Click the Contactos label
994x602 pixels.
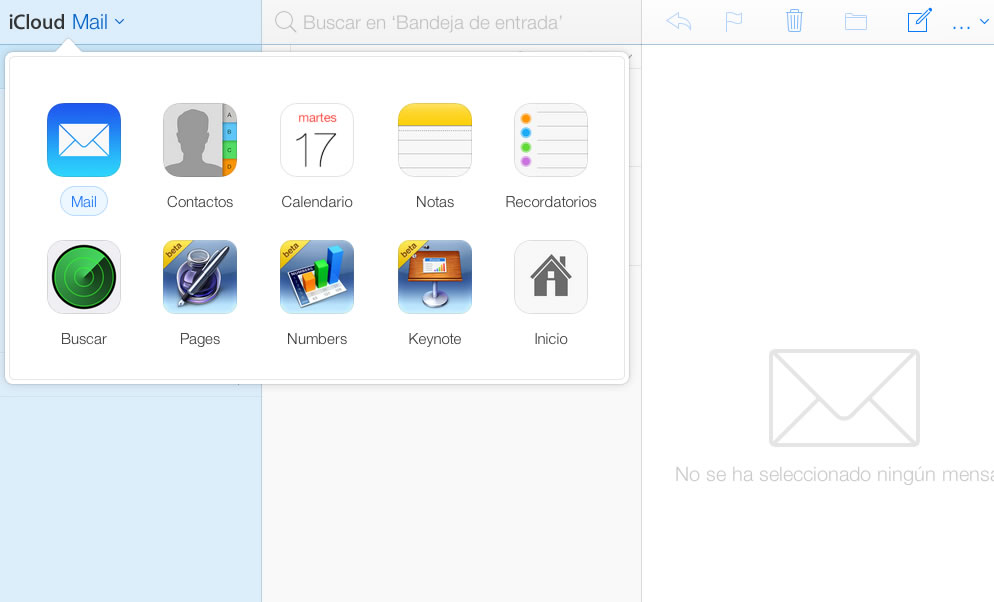tap(200, 202)
